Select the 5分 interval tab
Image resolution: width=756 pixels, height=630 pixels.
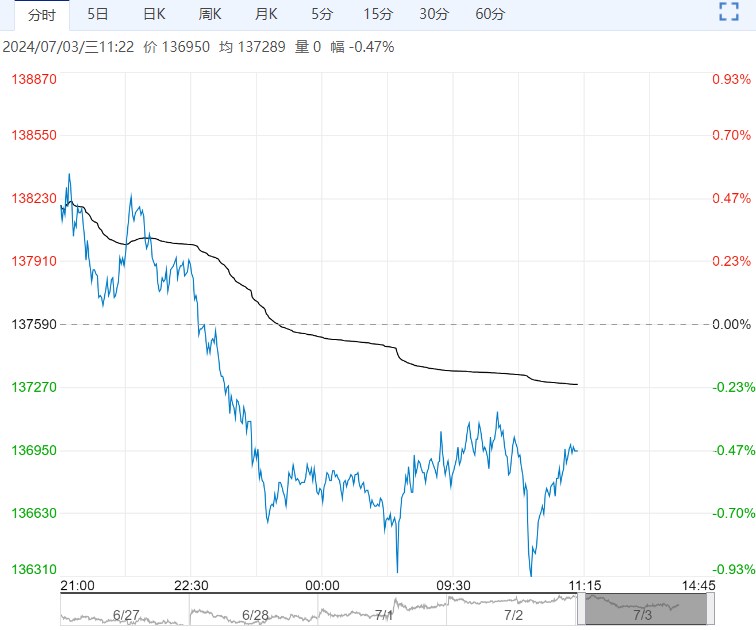(322, 14)
